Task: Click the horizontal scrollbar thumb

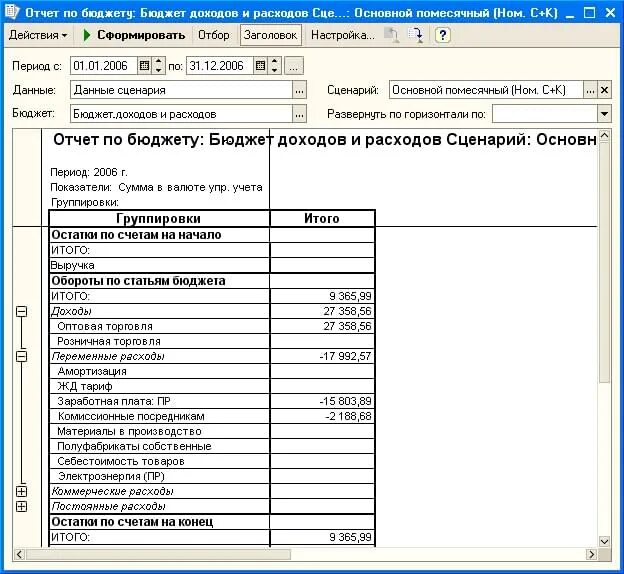Action: pos(158,554)
